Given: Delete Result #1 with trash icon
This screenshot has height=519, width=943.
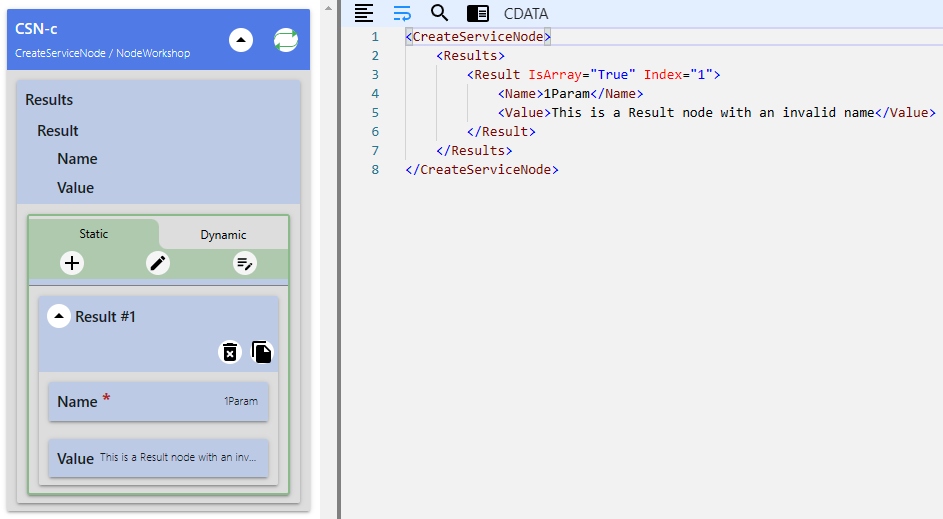Looking at the screenshot, I should pos(230,352).
